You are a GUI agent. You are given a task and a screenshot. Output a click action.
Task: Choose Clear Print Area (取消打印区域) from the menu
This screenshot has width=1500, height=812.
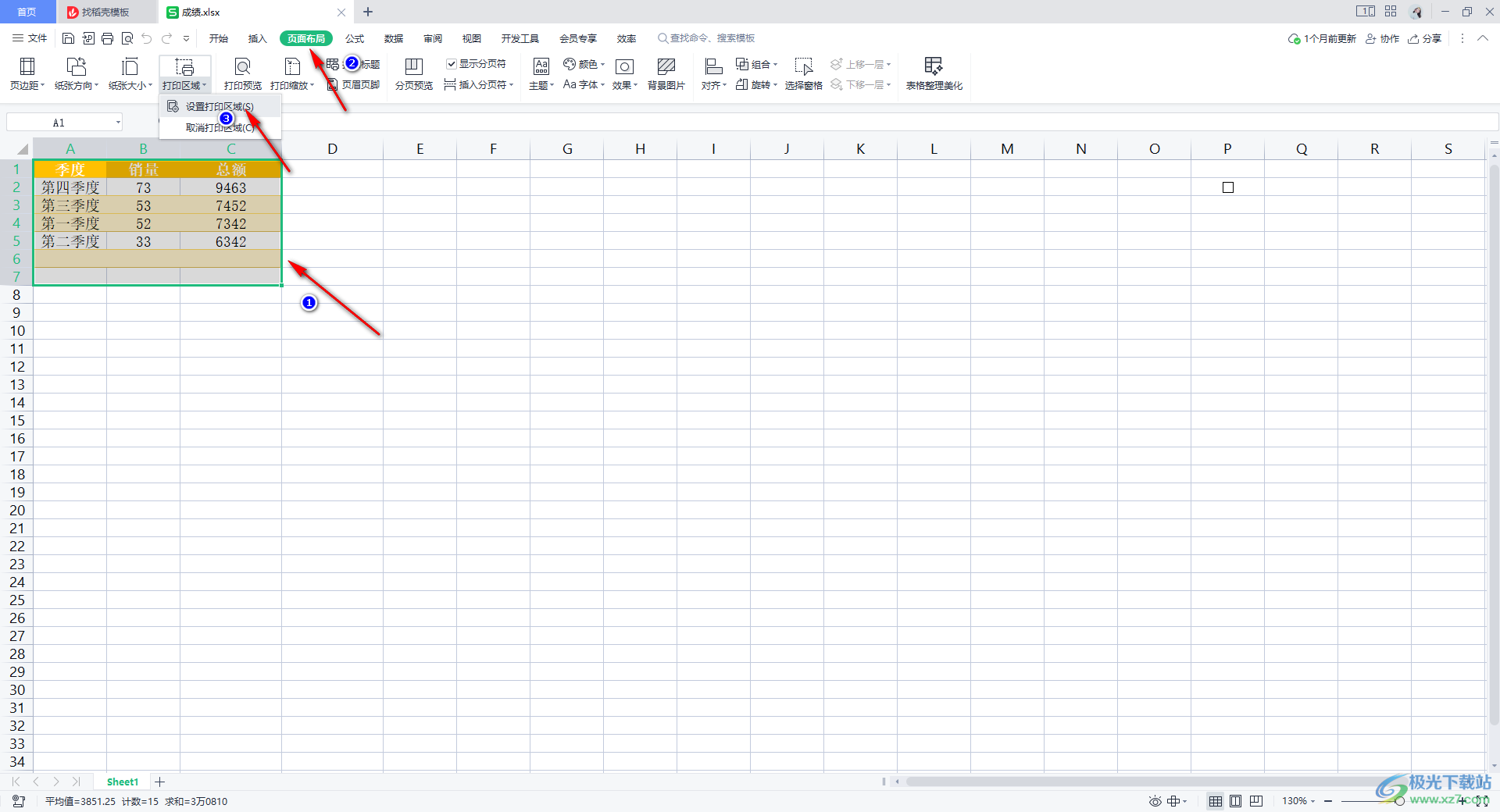(x=220, y=127)
